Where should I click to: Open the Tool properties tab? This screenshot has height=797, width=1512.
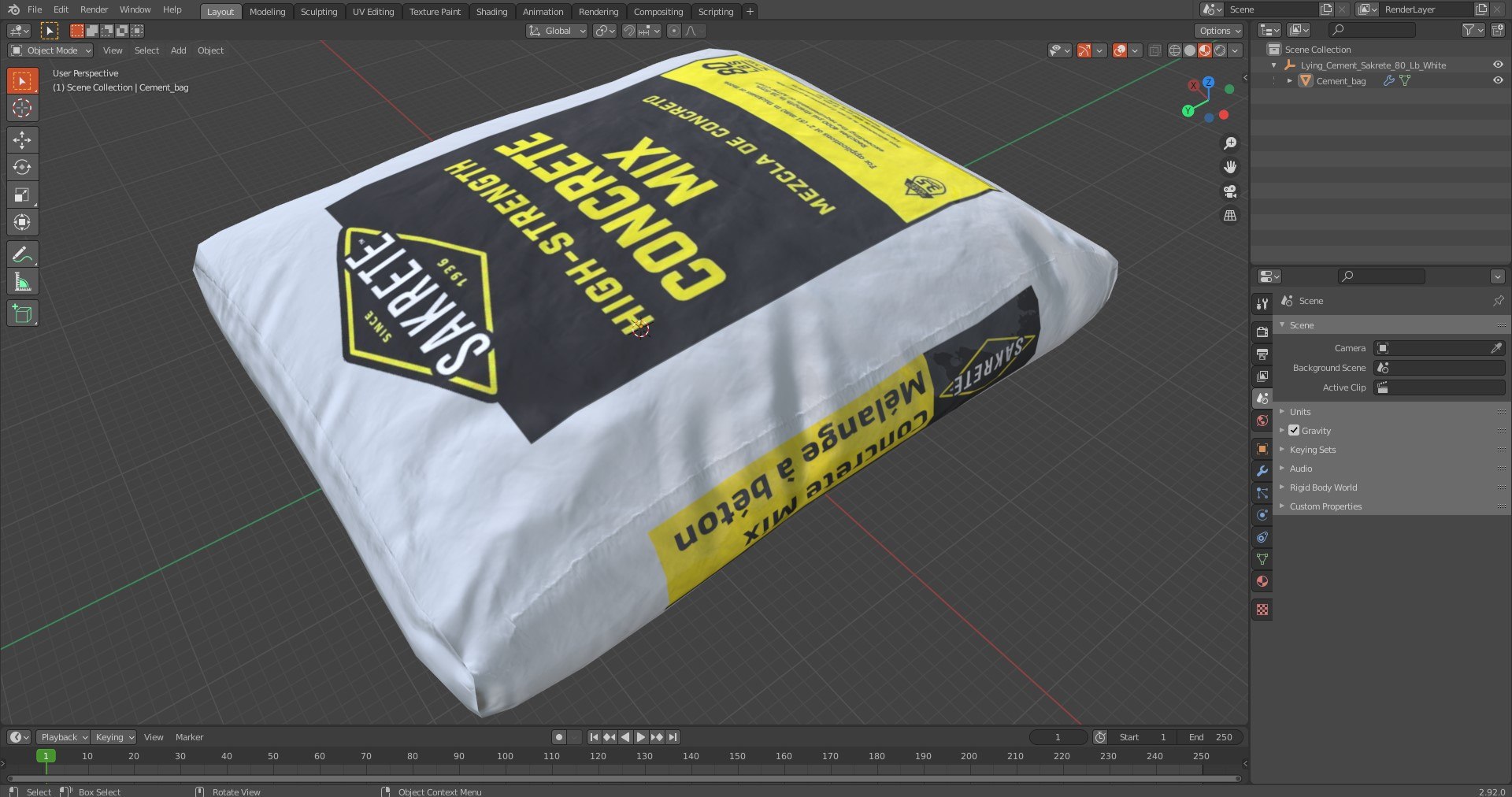[1262, 304]
